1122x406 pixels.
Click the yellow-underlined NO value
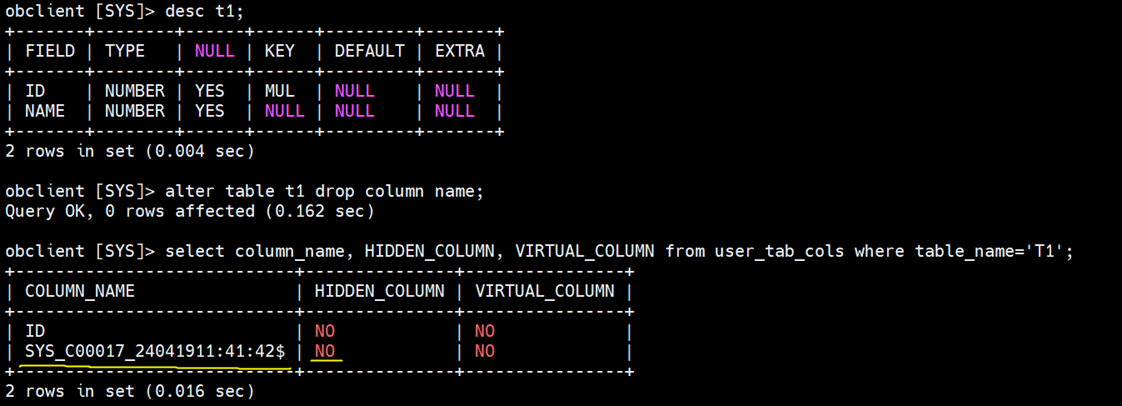click(x=324, y=351)
